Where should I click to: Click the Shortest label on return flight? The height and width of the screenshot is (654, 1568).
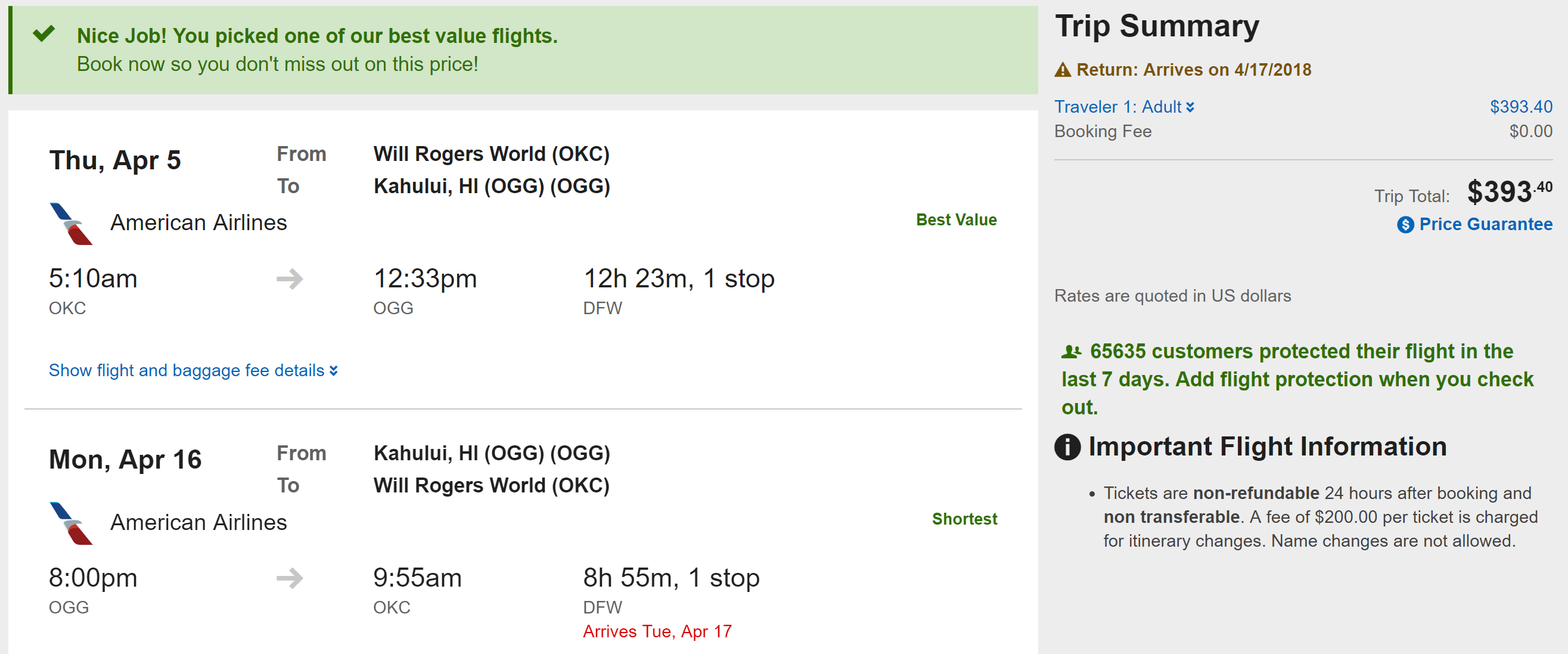coord(964,519)
